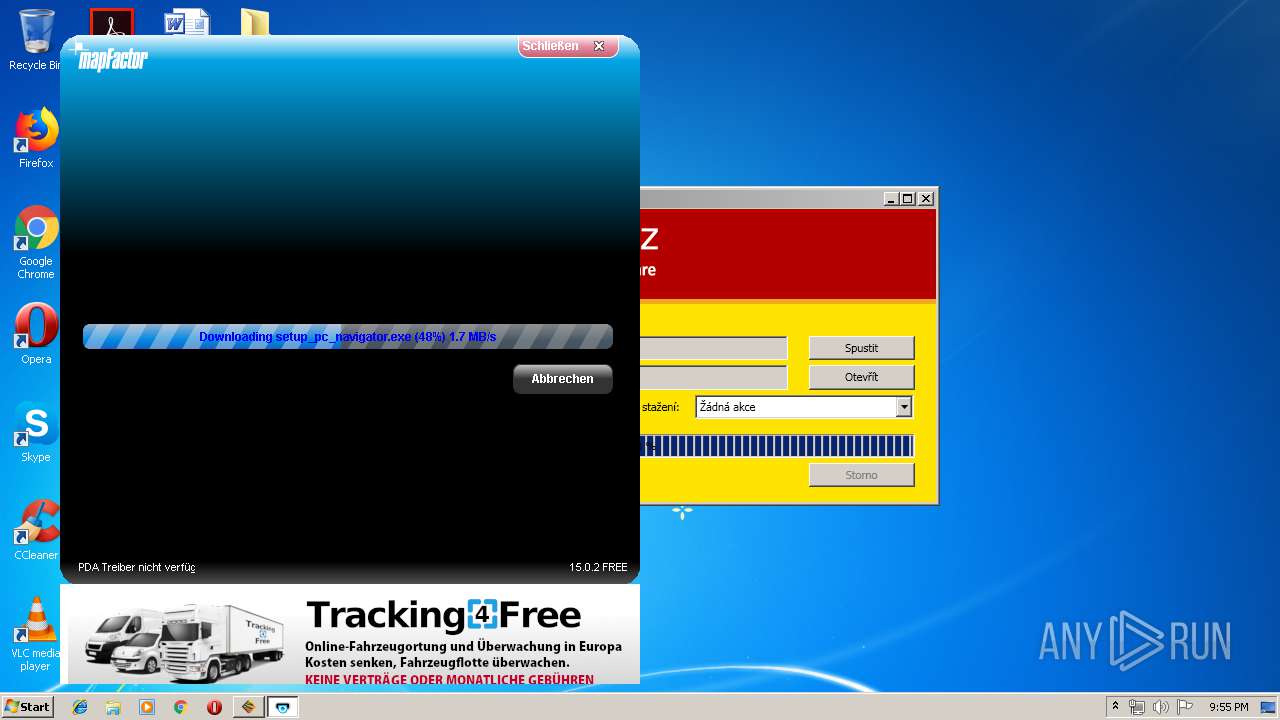Viewport: 1280px width, 720px height.
Task: Click the Abbrechen button to cancel the download
Action: [x=562, y=379]
